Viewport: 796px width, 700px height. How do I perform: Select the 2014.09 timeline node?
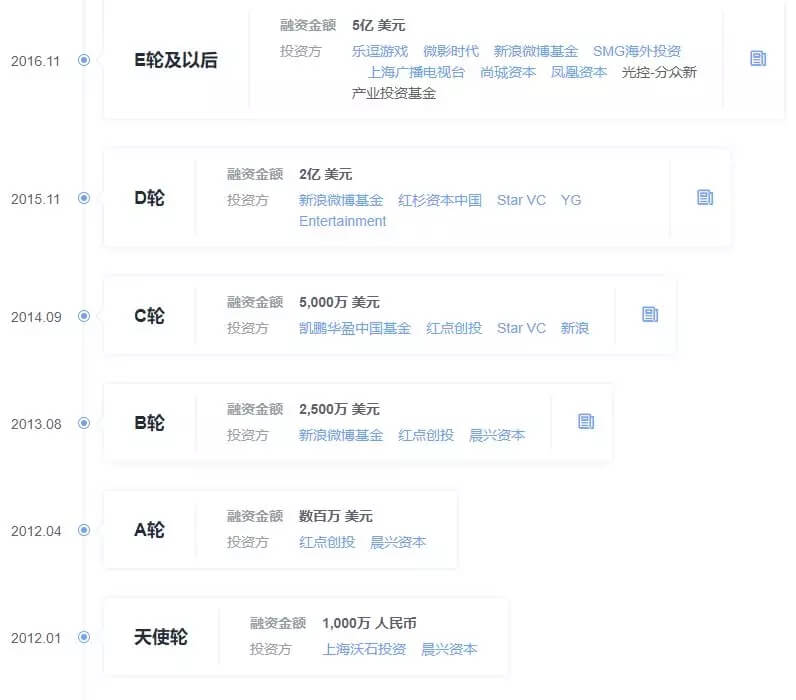point(84,316)
